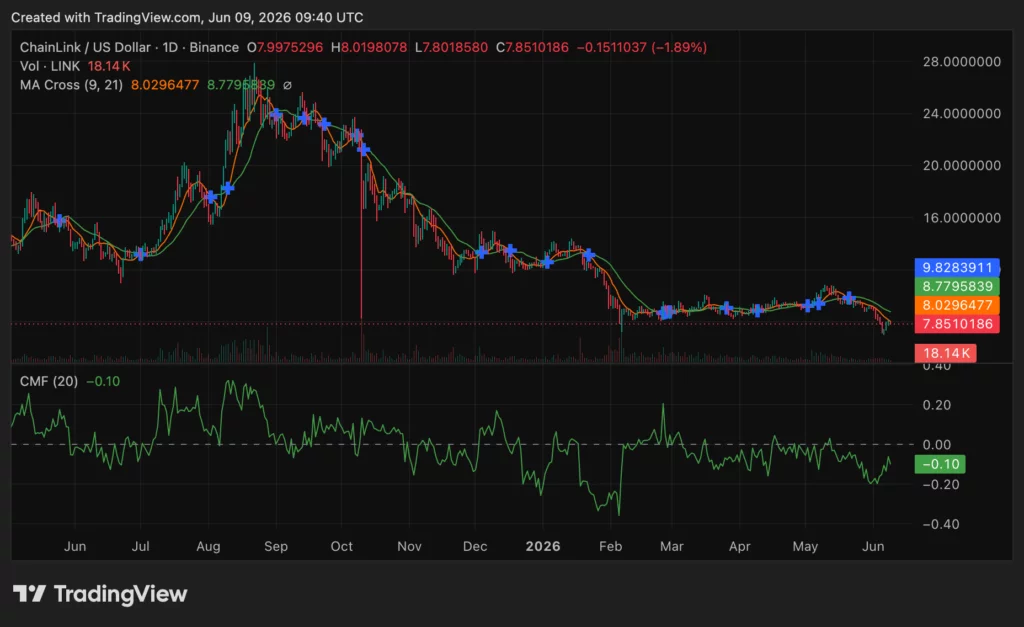Click the Jul label on time axis
This screenshot has width=1024, height=627.
coord(140,547)
